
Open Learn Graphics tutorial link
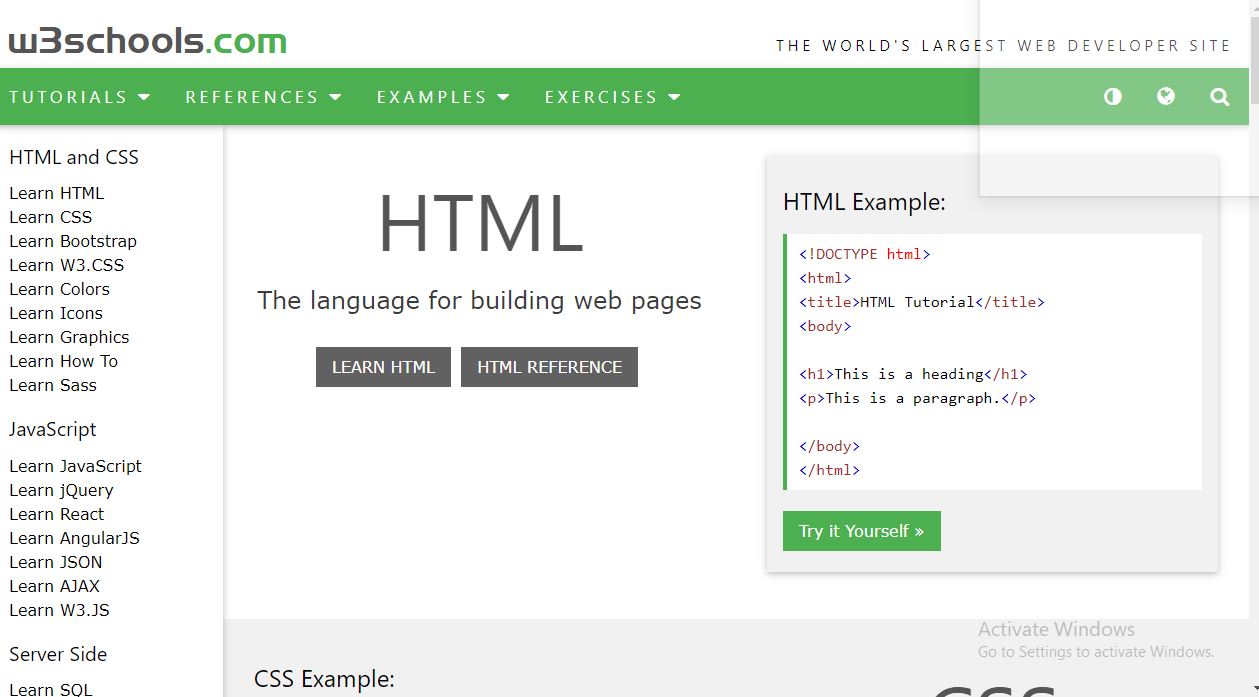tap(69, 337)
